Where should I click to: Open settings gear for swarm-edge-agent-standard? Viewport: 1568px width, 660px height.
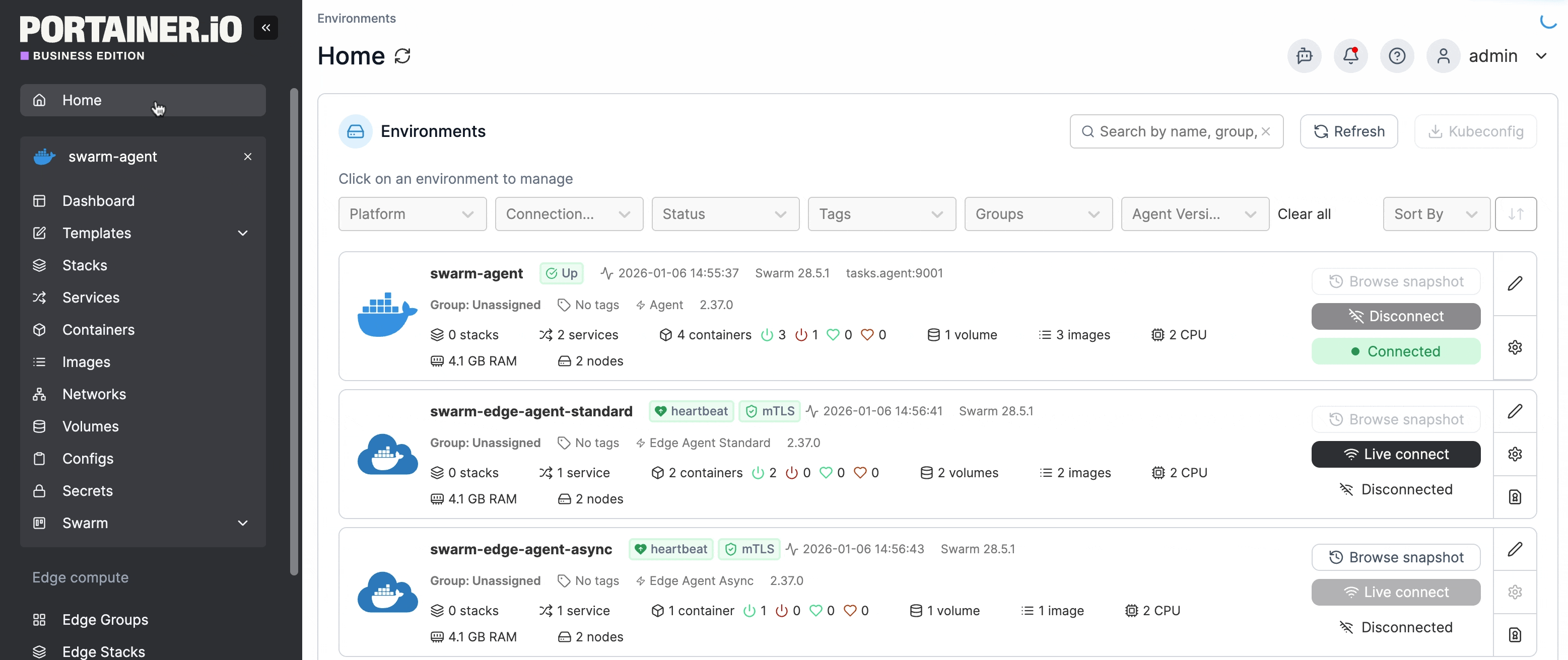(x=1515, y=455)
